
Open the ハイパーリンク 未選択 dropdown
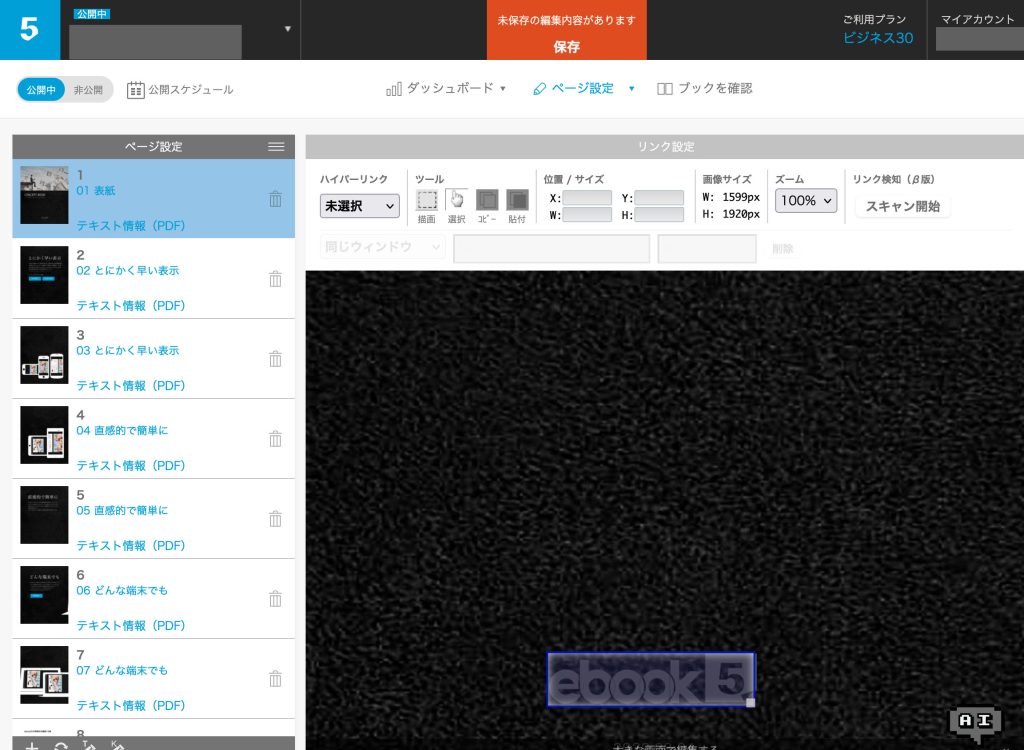click(359, 206)
